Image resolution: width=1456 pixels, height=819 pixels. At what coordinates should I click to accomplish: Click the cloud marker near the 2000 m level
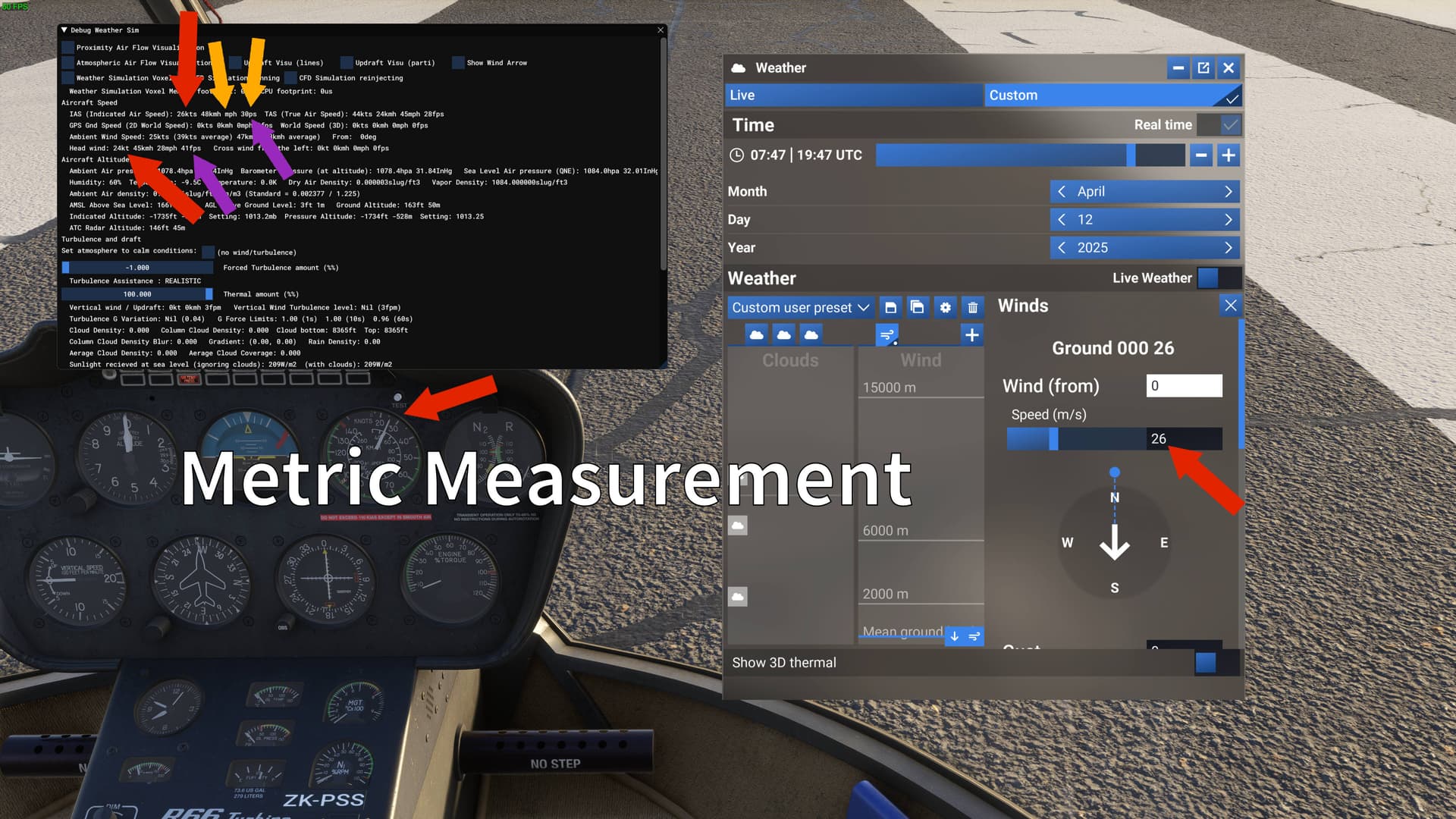click(738, 596)
